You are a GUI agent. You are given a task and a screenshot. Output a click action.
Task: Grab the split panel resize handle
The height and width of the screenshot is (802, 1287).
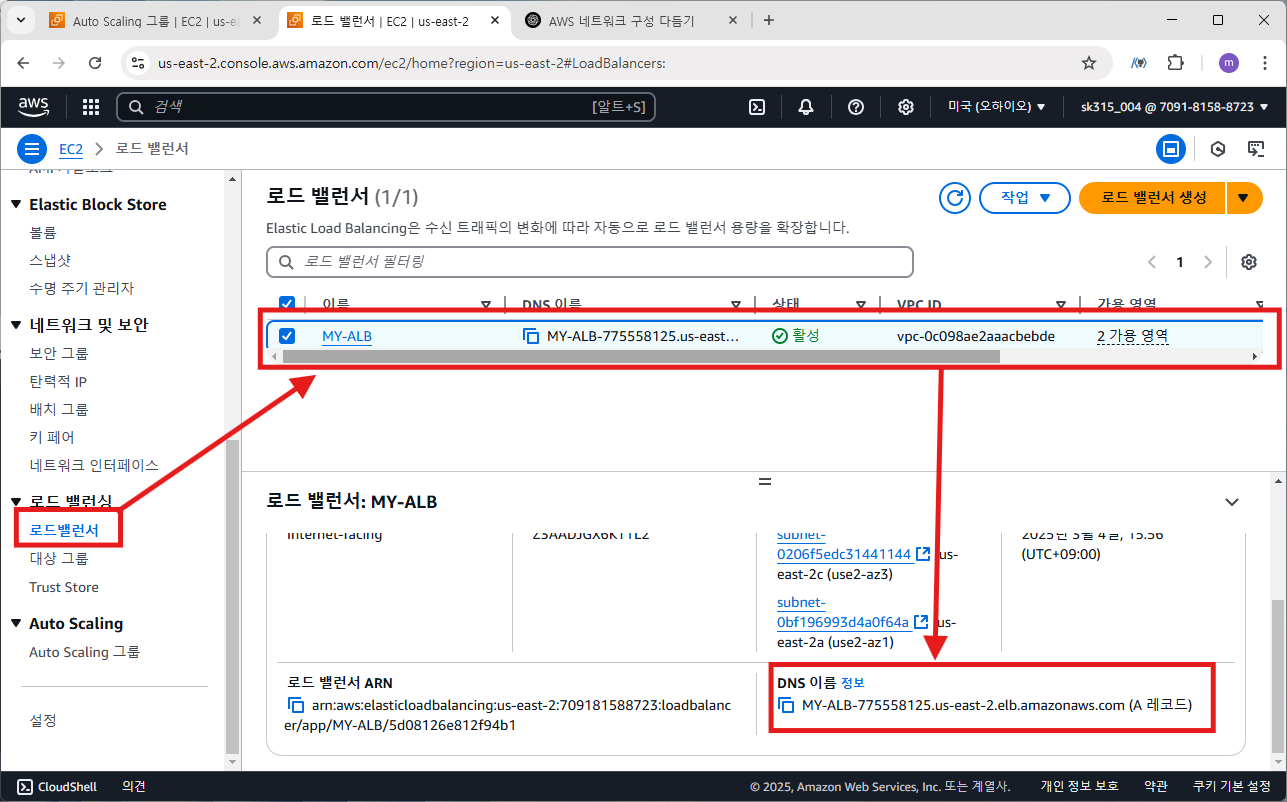pos(765,481)
